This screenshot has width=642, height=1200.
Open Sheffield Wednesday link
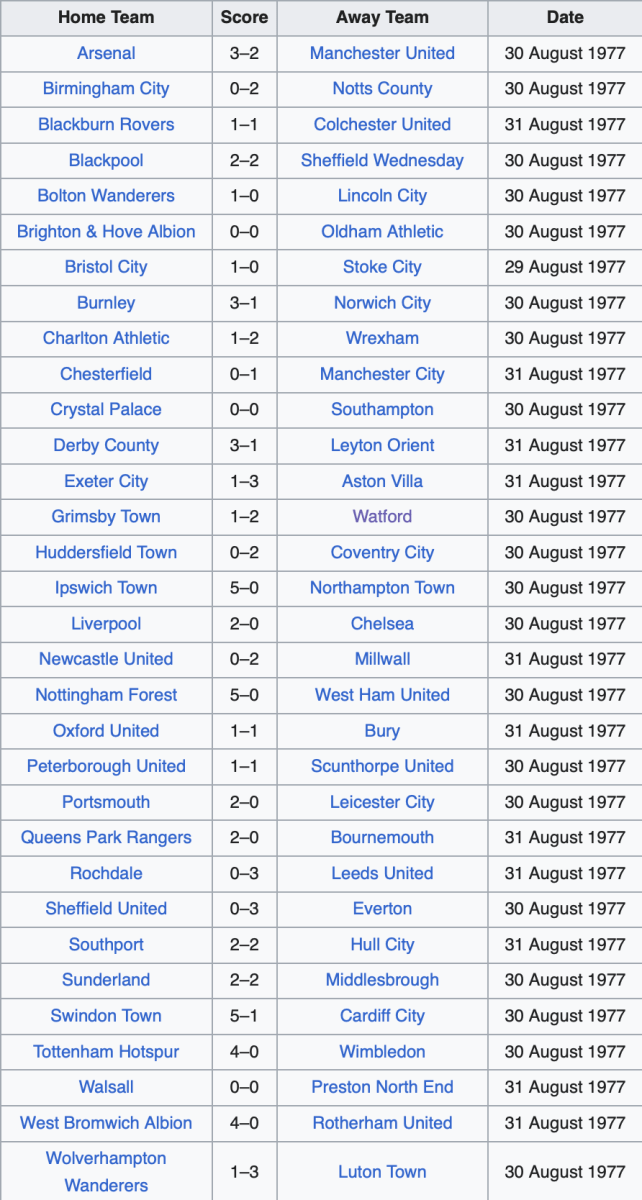click(382, 160)
